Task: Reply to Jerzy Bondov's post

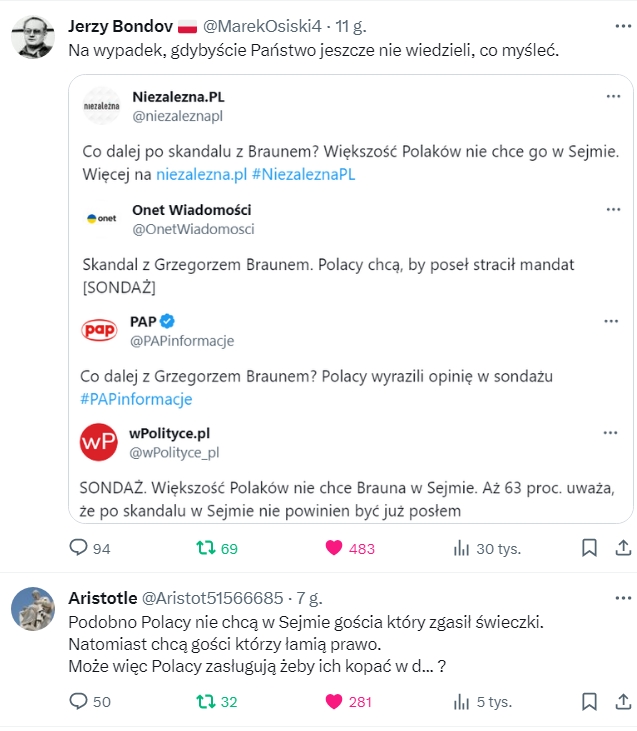Action: click(x=79, y=548)
